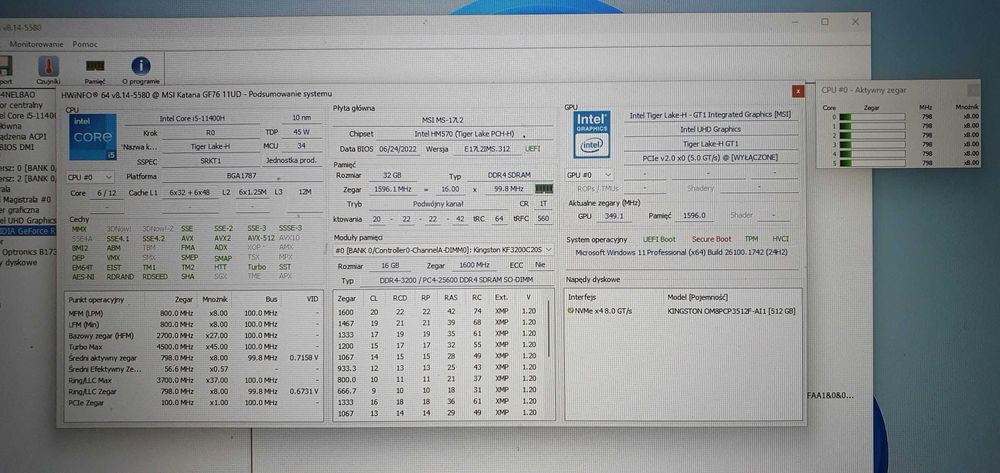Close the CPU #0 Aktywny zegar window

click(973, 90)
